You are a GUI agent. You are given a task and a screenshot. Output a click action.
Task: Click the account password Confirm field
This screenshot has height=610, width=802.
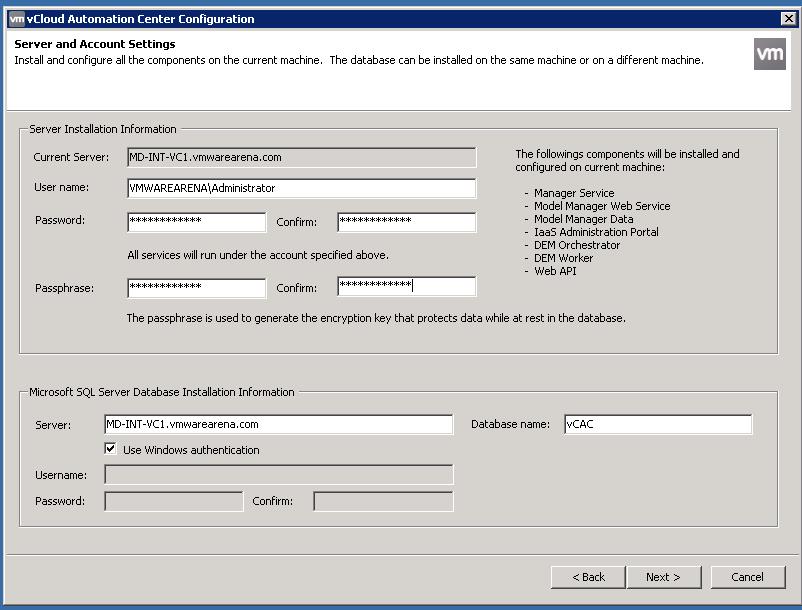point(407,222)
